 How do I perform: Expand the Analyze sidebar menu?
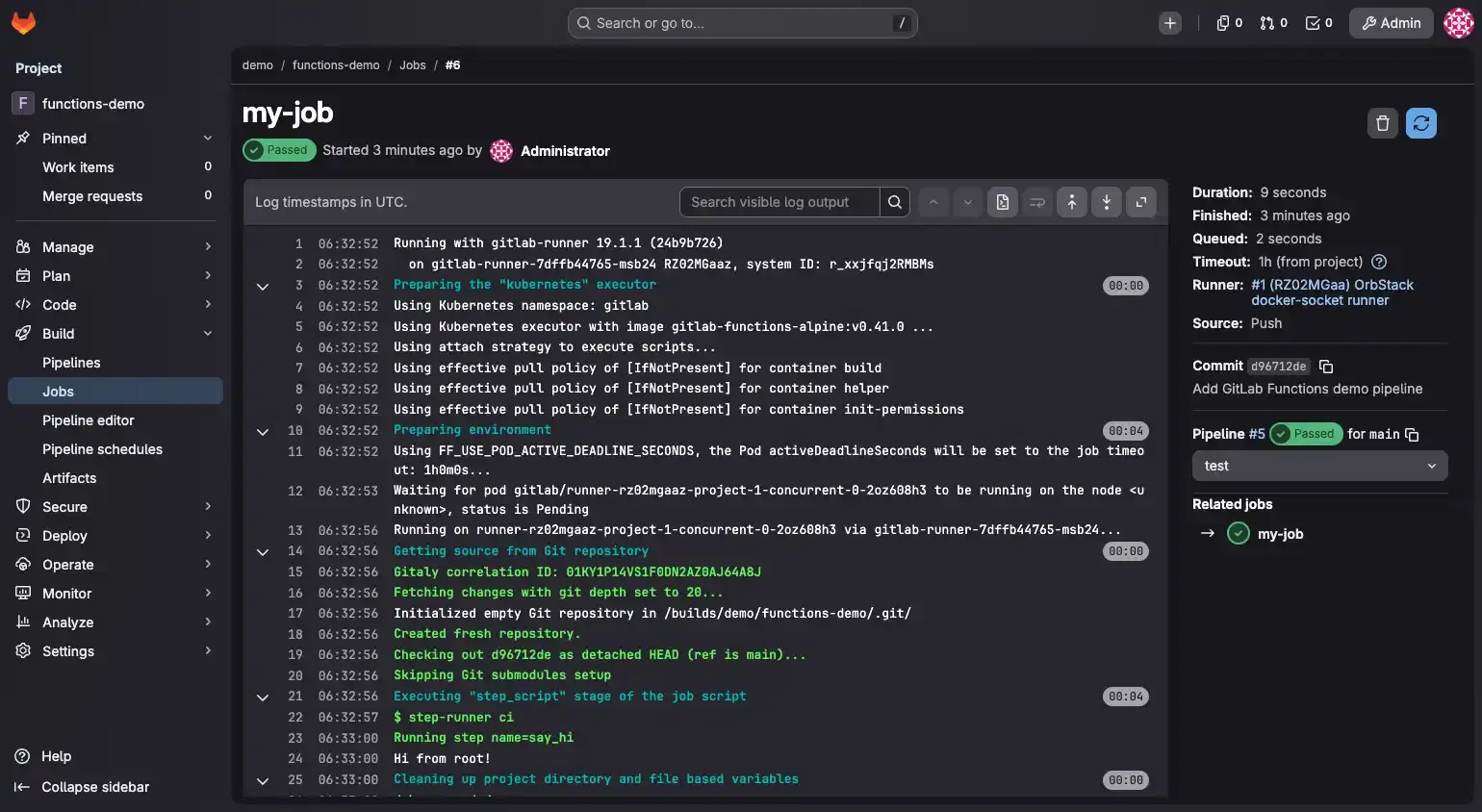pyautogui.click(x=115, y=622)
